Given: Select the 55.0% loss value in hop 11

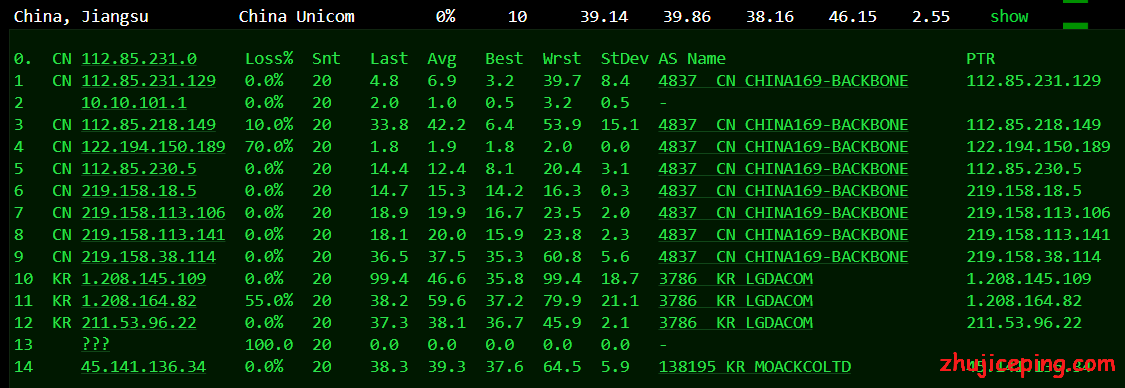Looking at the screenshot, I should [269, 301].
